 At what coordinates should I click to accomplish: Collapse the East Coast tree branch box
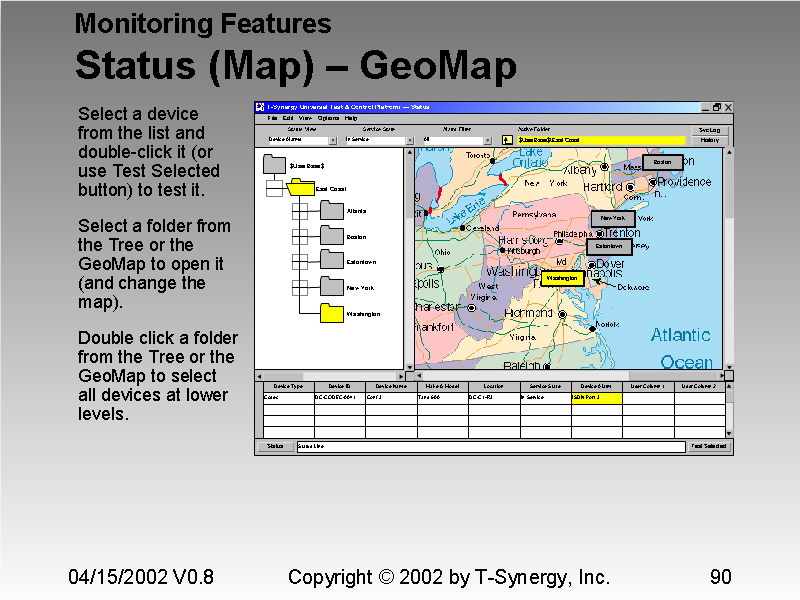point(274,185)
